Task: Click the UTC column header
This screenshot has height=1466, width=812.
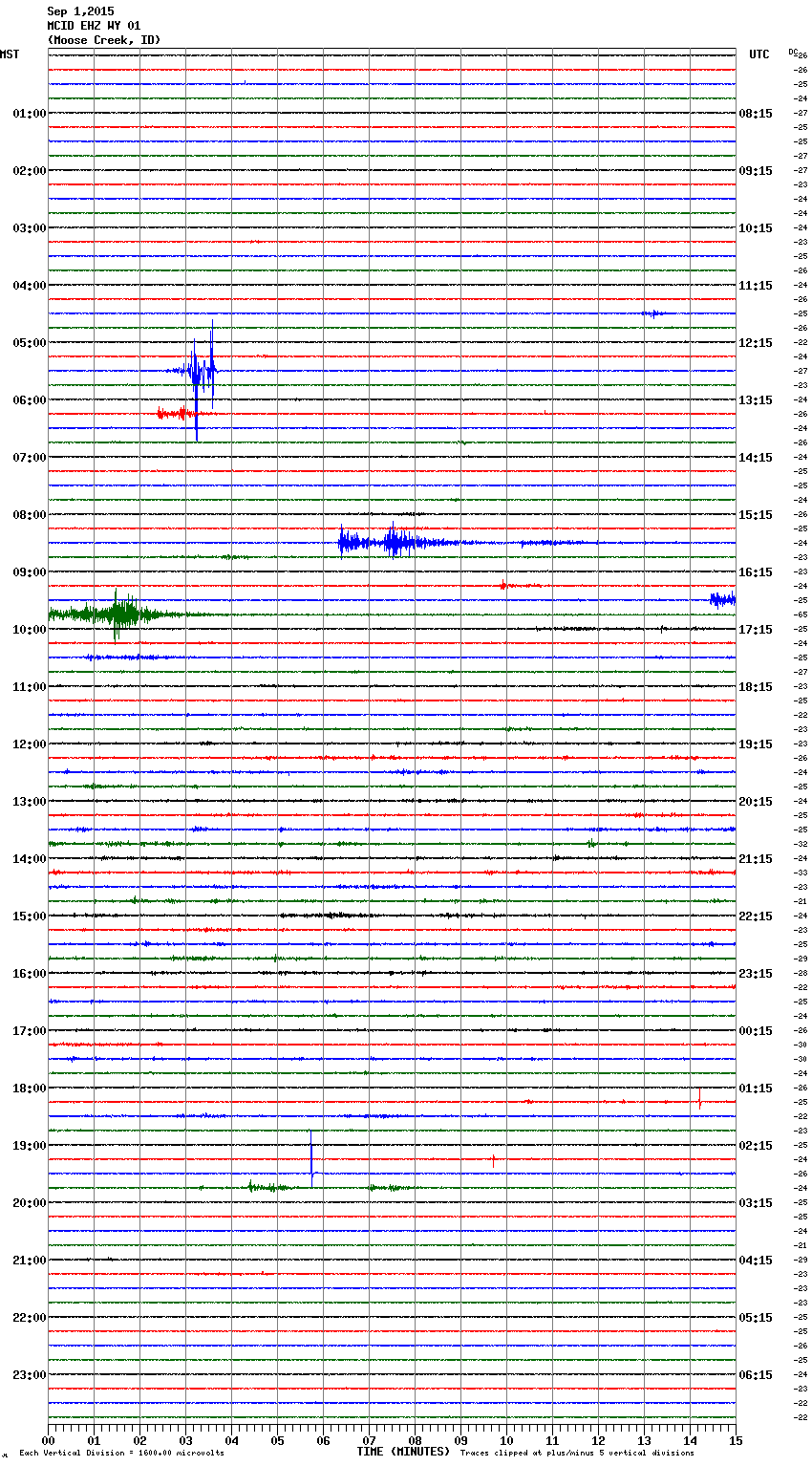Action: tap(759, 54)
